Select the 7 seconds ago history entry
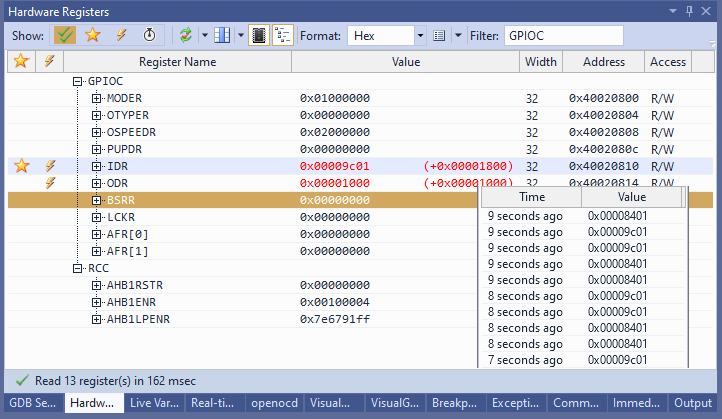The width and height of the screenshot is (722, 419). (582, 360)
